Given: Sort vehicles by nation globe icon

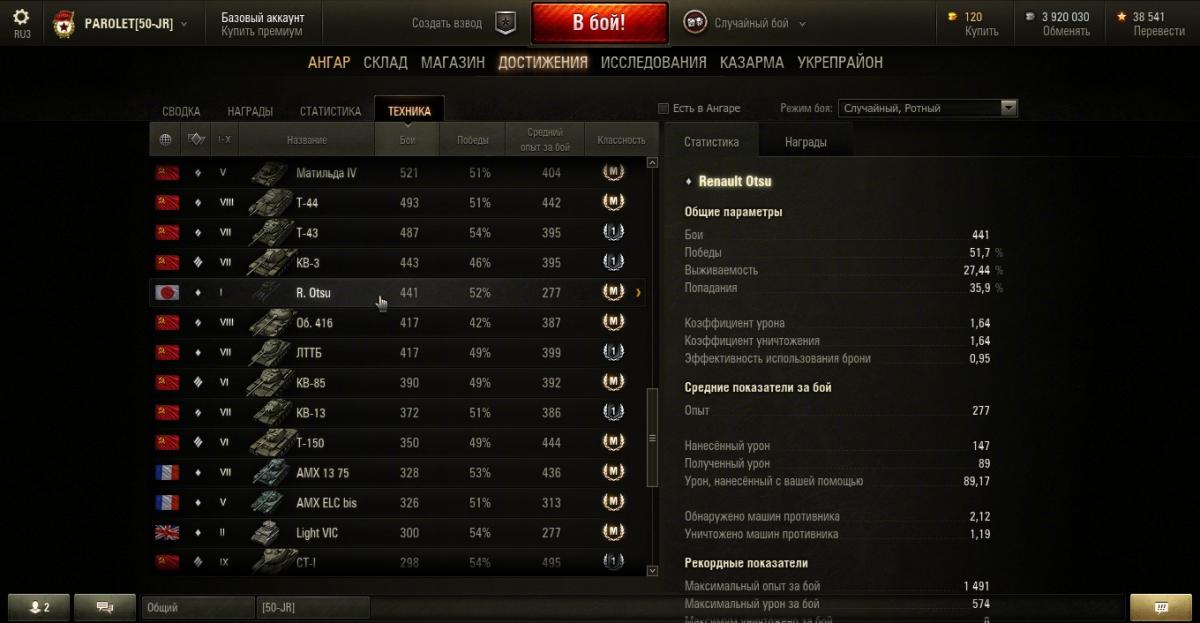Looking at the screenshot, I should (166, 140).
